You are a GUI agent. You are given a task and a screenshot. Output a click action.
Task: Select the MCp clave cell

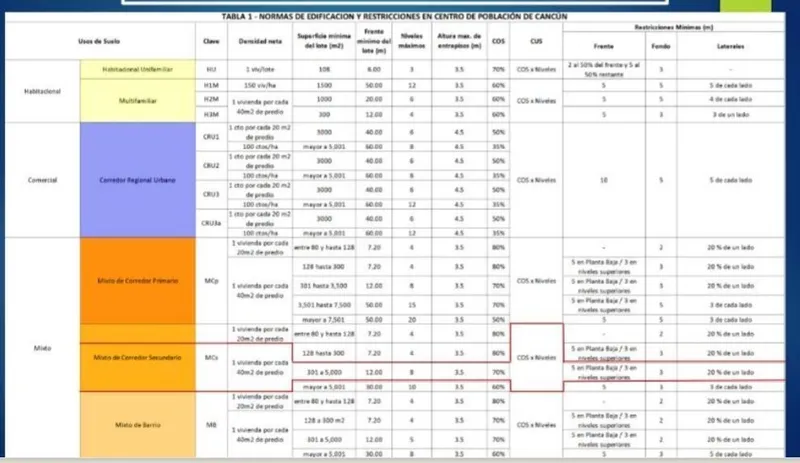(x=211, y=281)
